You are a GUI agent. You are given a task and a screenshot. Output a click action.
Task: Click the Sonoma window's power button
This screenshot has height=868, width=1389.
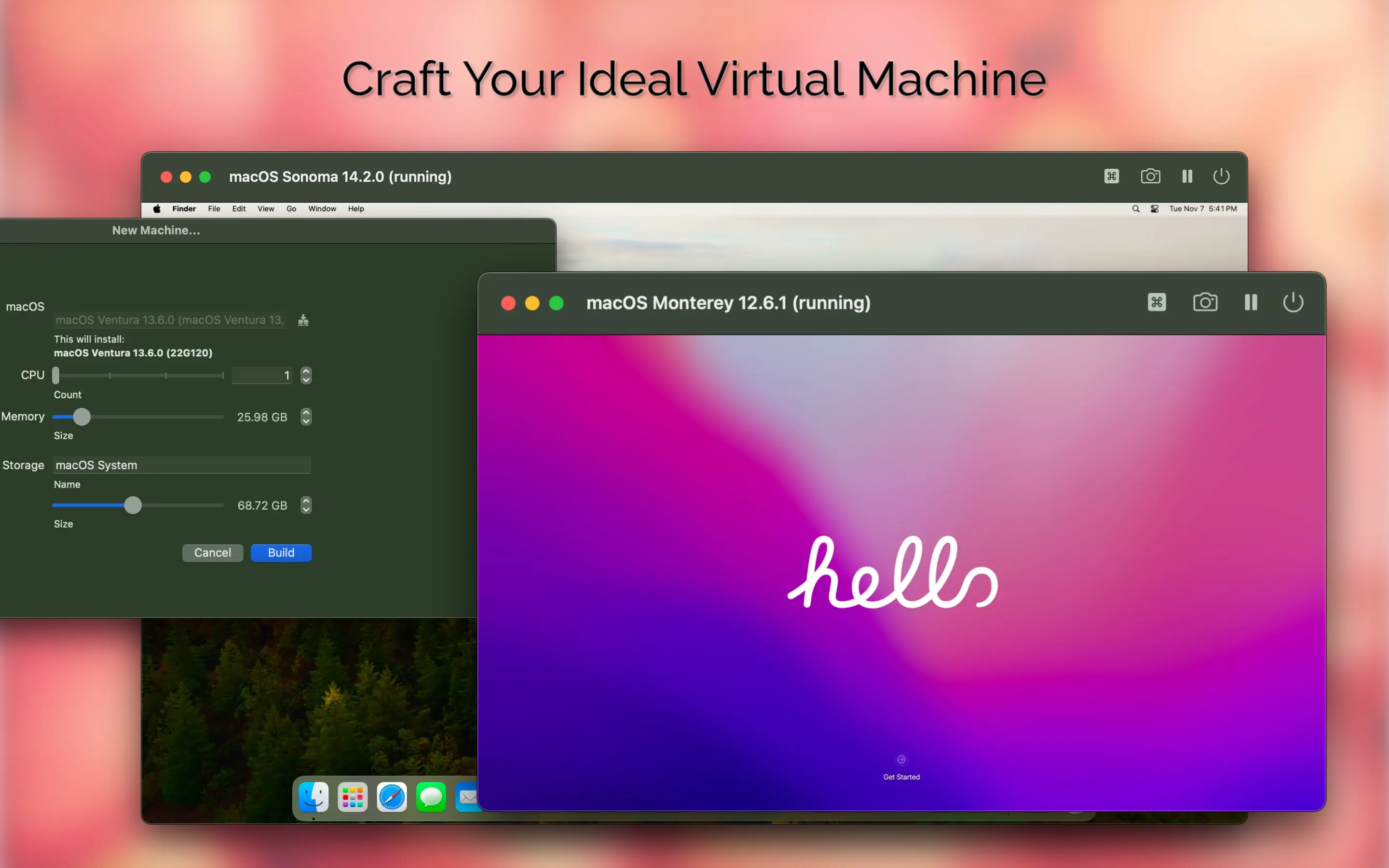[x=1221, y=176]
